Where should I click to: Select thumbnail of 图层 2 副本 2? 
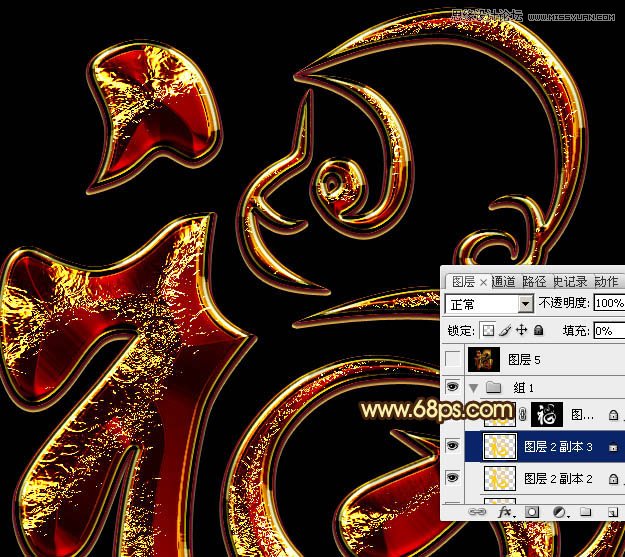click(x=500, y=478)
